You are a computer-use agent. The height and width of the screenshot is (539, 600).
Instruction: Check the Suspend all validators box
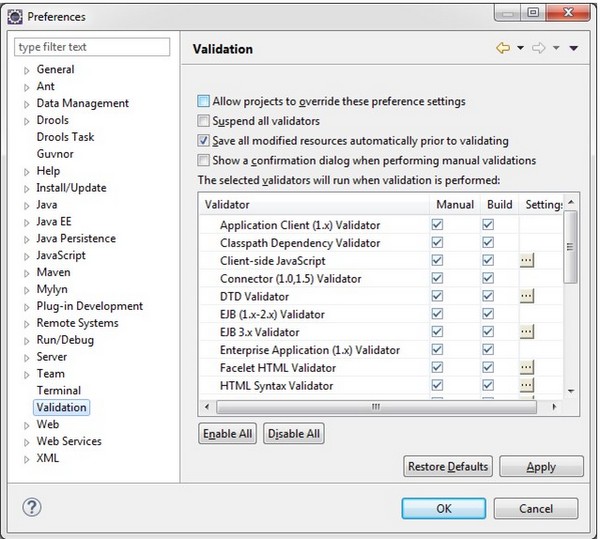(x=204, y=121)
